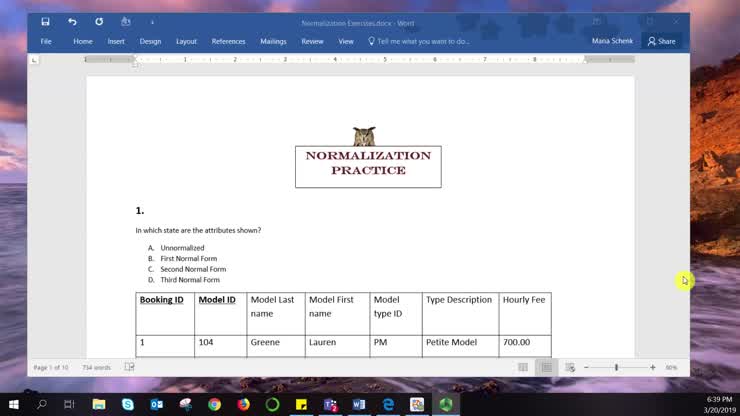
Task: Undo the last action with the Undo icon
Action: point(72,22)
